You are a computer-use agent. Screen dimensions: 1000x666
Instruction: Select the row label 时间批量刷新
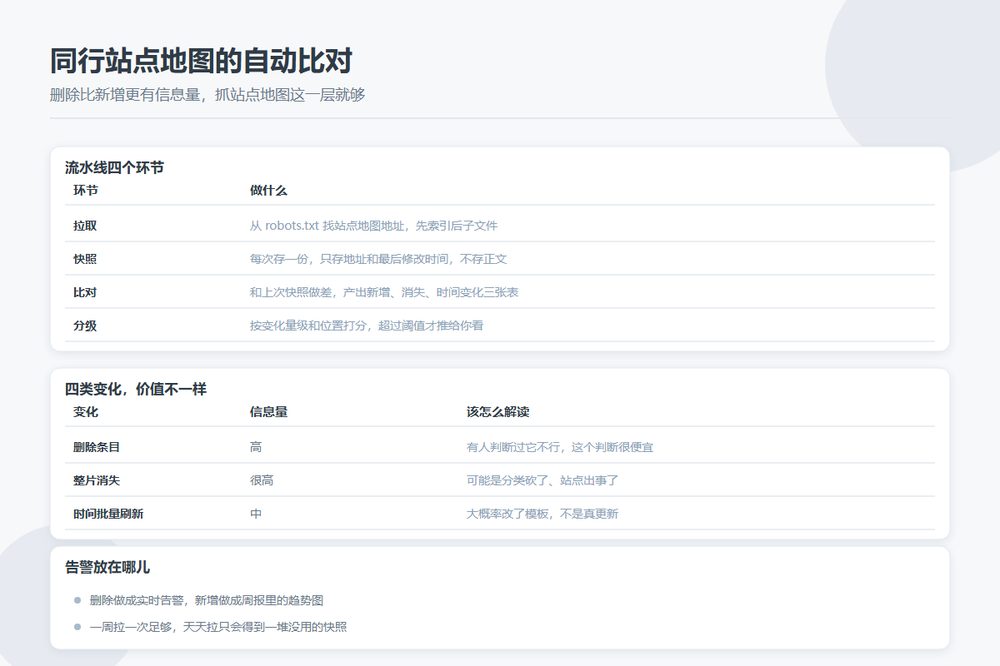coord(108,514)
